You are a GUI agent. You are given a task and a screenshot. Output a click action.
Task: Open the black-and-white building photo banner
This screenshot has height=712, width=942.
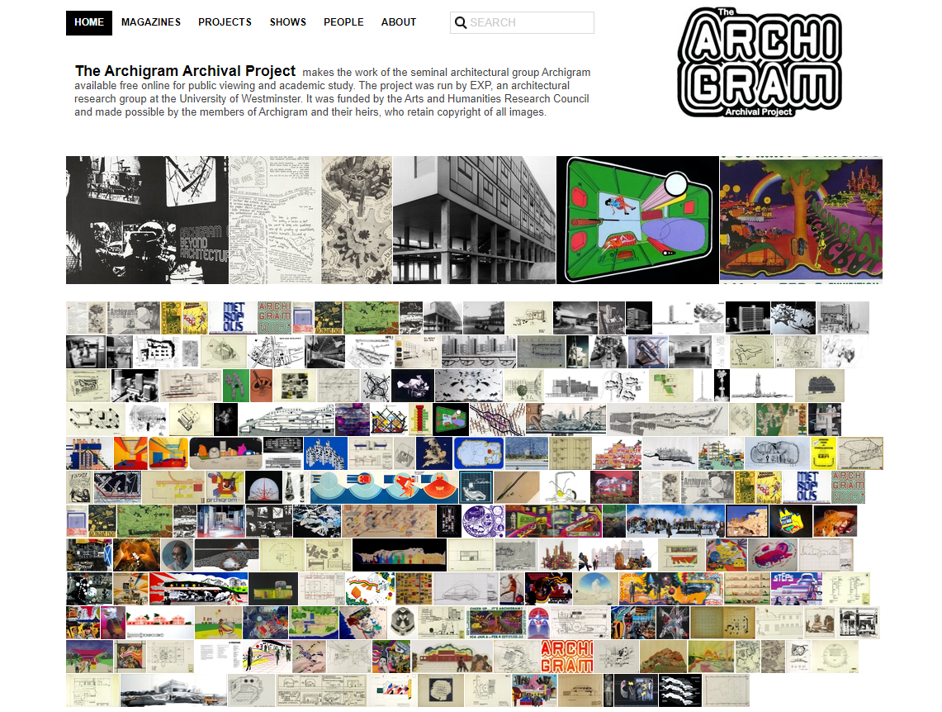pos(475,220)
